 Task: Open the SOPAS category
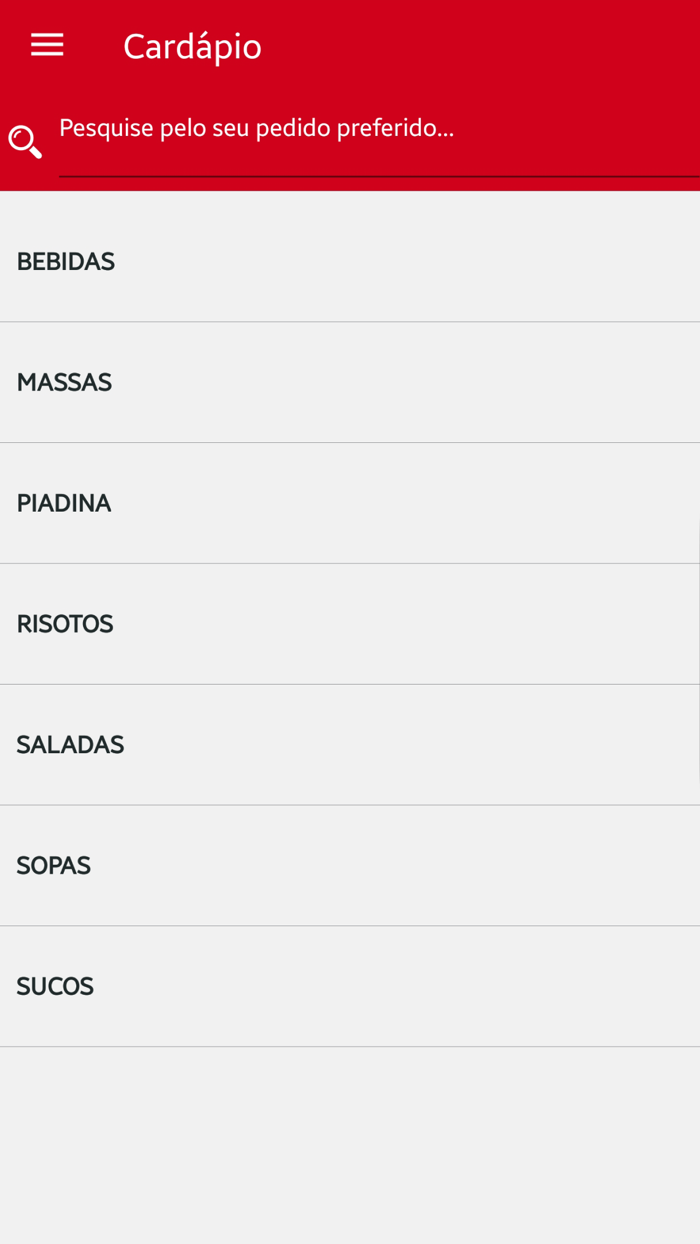click(54, 866)
